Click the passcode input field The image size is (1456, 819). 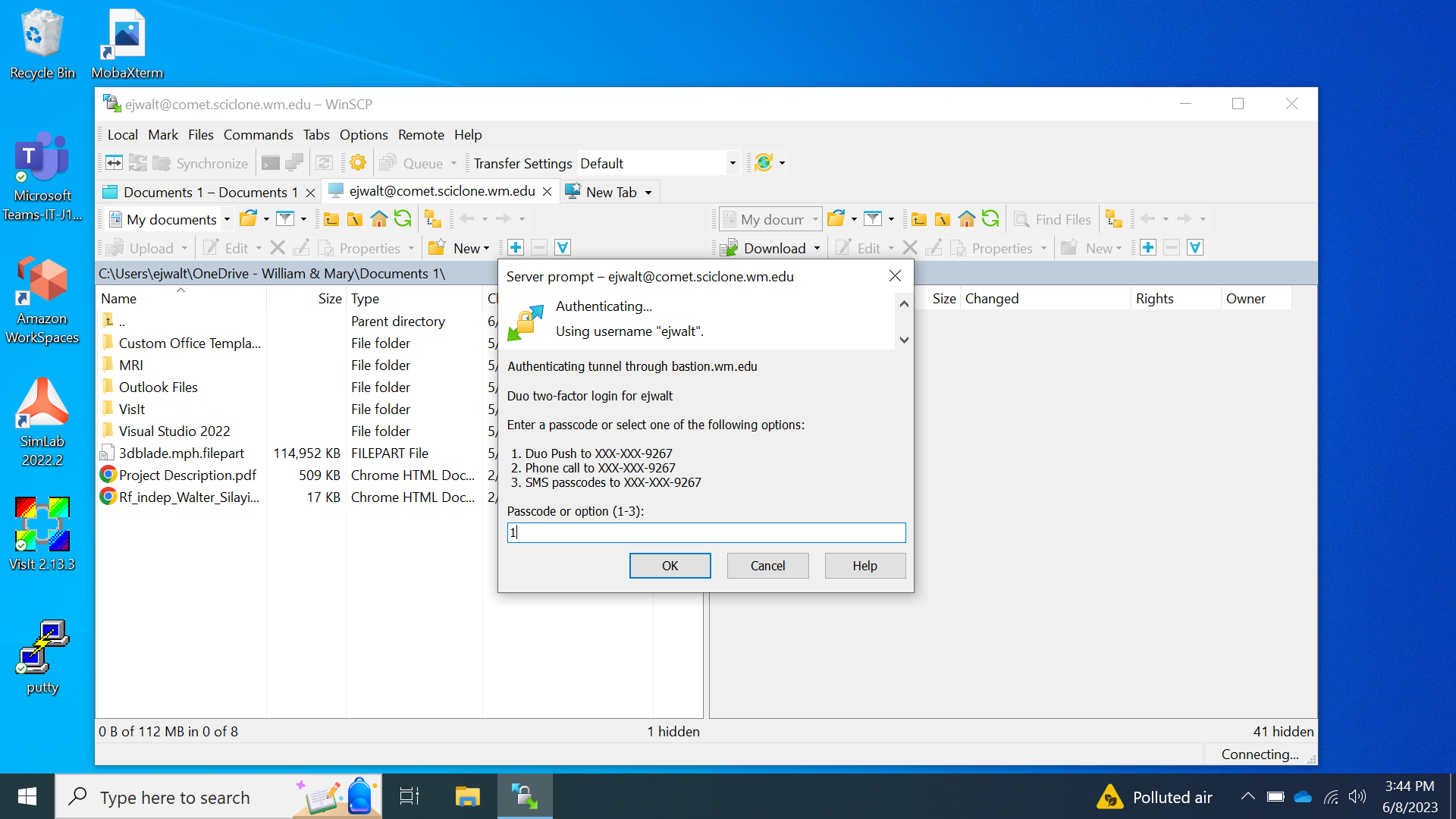tap(706, 532)
